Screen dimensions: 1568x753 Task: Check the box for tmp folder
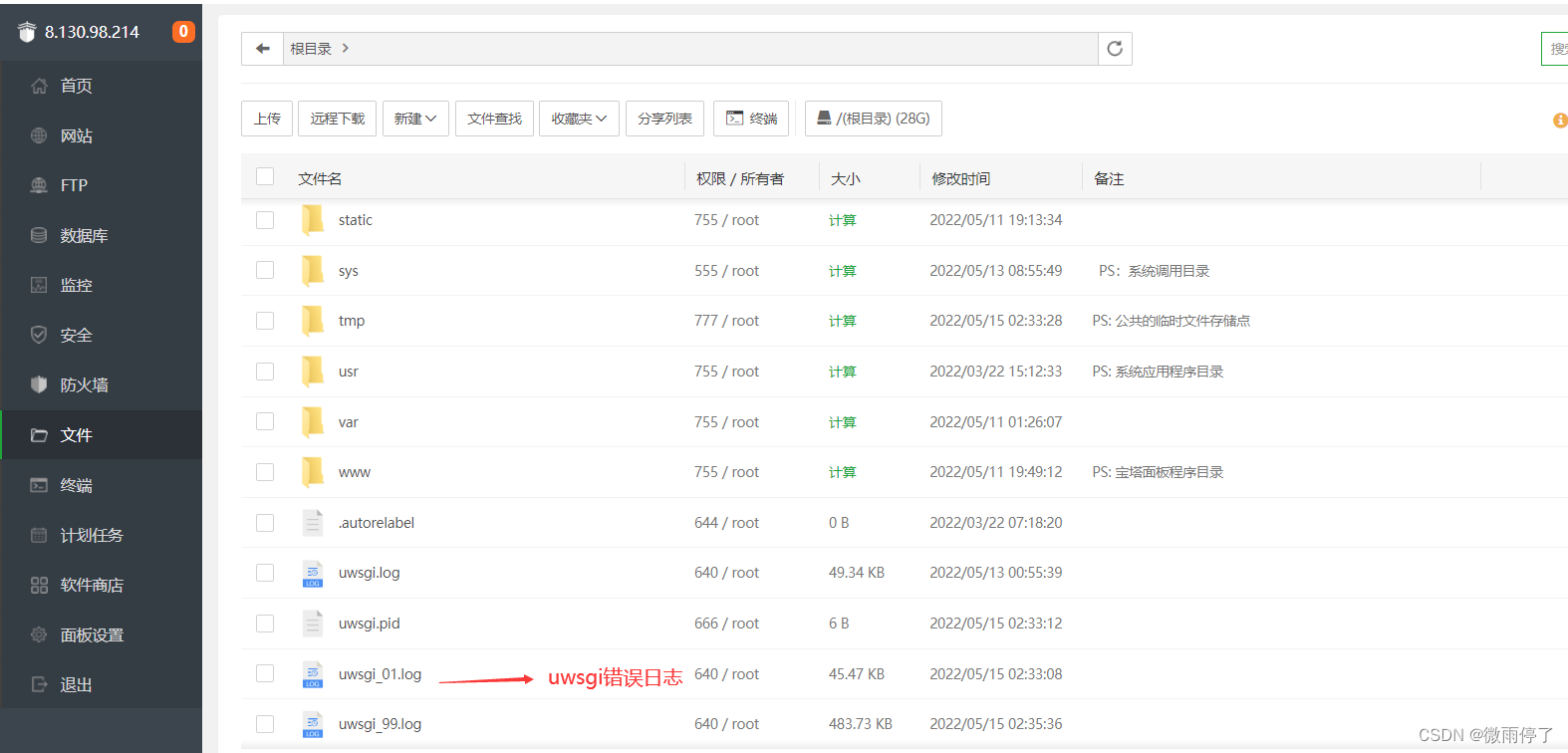(x=265, y=321)
